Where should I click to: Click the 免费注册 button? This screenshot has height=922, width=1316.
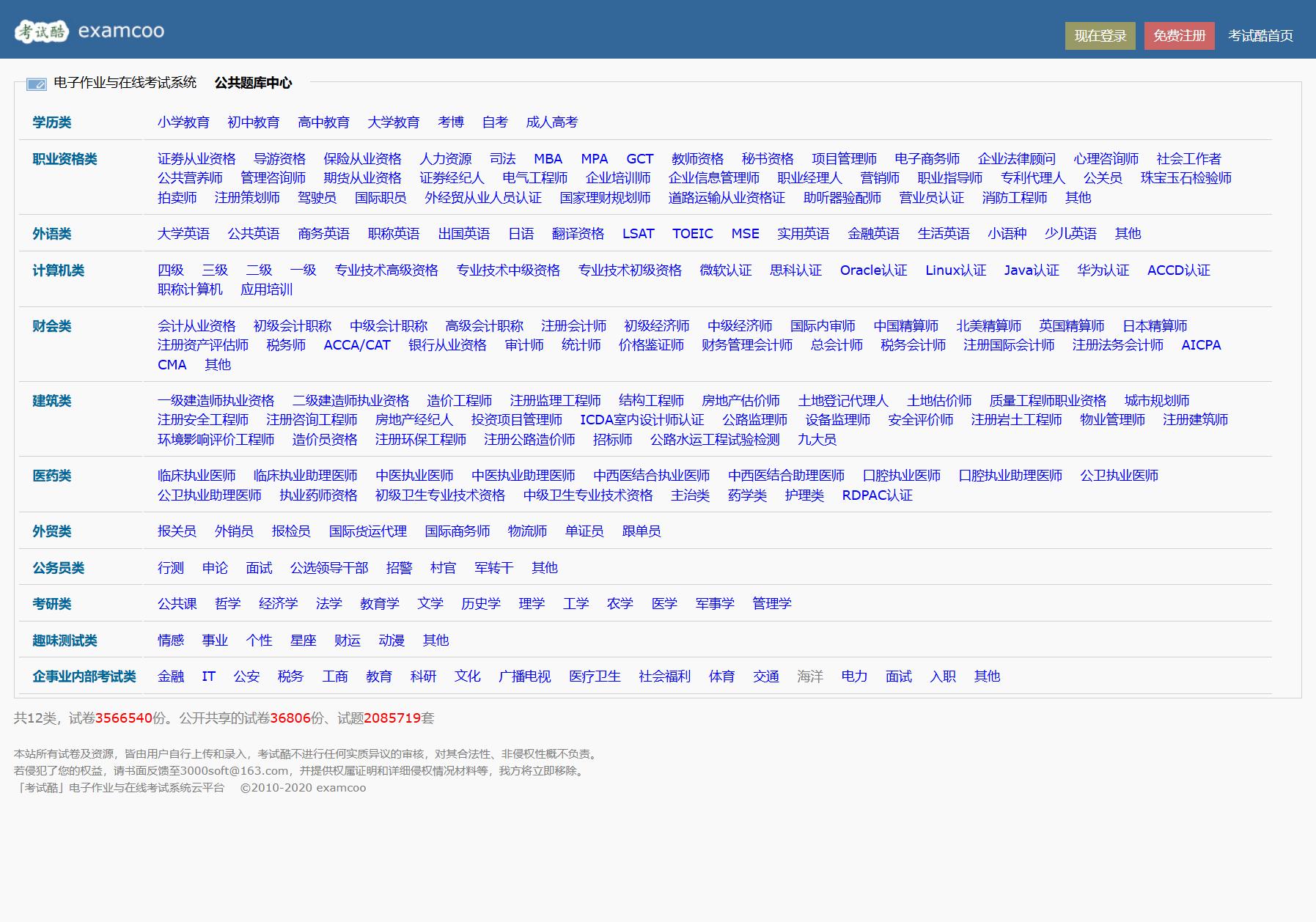1179,36
